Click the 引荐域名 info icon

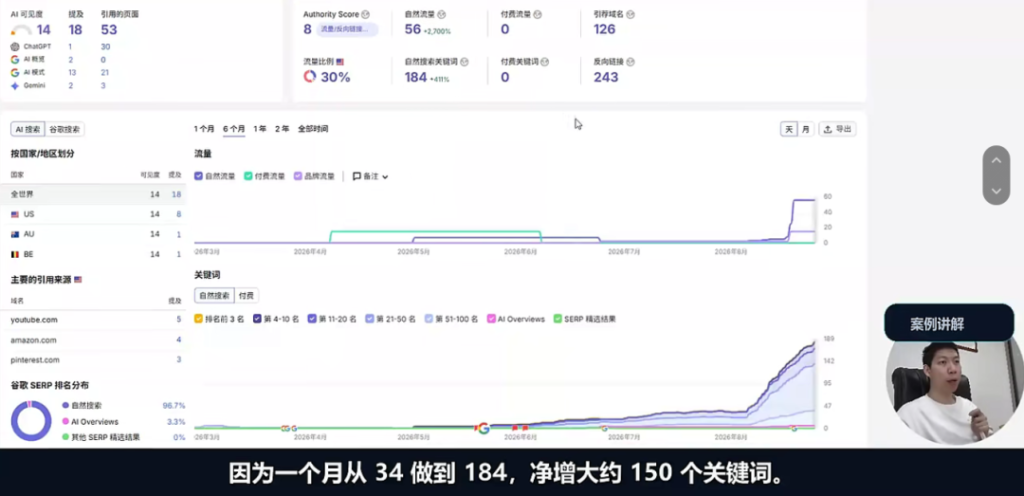630,14
